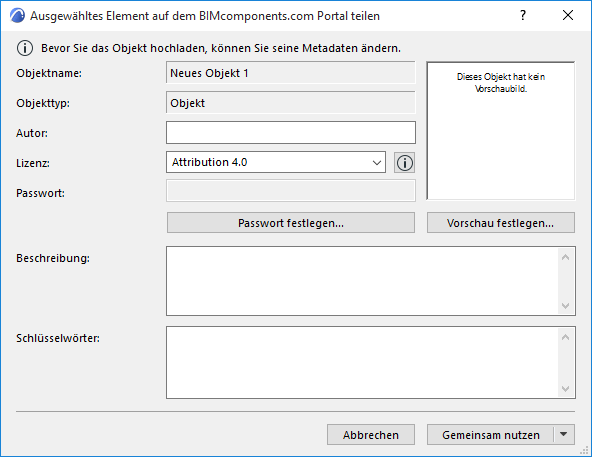Click Schlüsselwörter scrollbar down arrow
The height and width of the screenshot is (457, 592).
coord(566,388)
